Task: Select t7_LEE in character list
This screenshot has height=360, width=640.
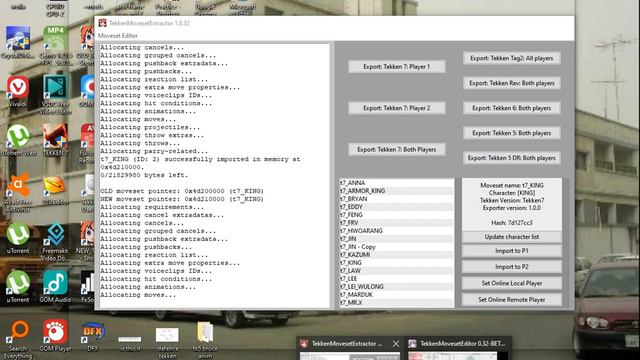Action: point(396,278)
